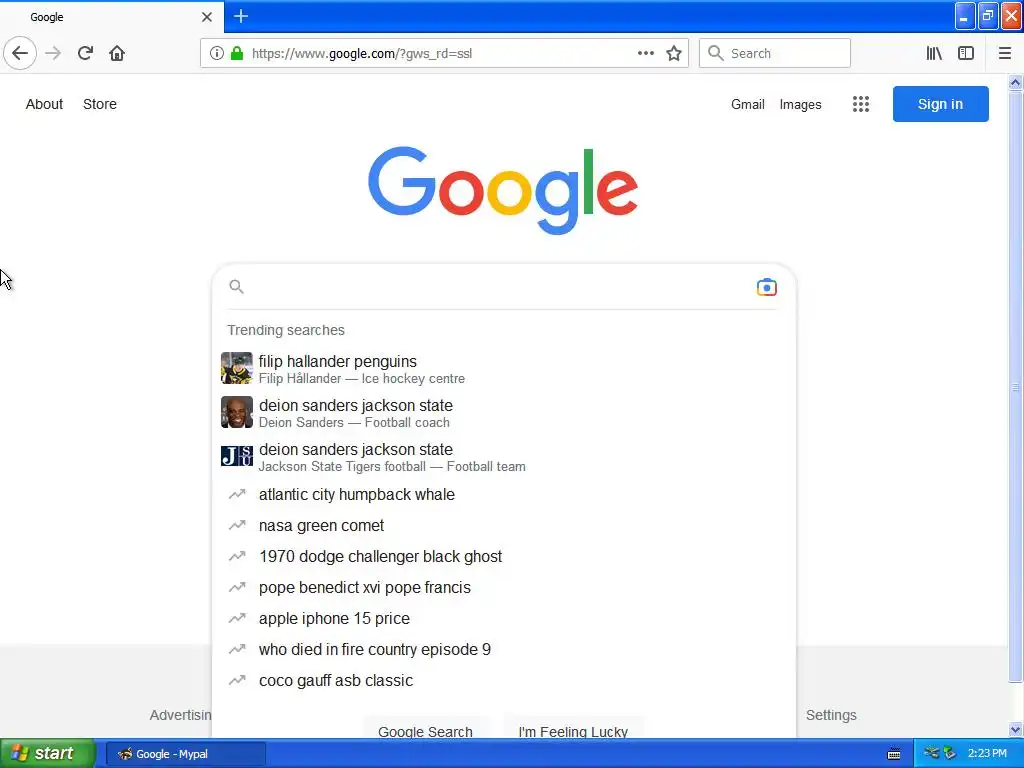The image size is (1024, 768).
Task: Click the right-hand notification area icon
Action: click(x=950, y=753)
